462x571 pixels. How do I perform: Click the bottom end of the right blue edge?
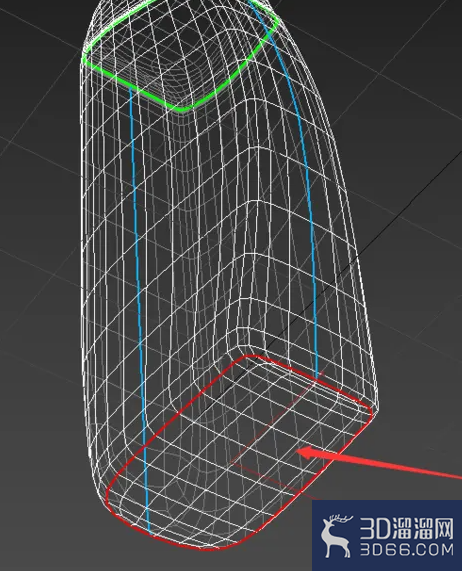click(317, 375)
